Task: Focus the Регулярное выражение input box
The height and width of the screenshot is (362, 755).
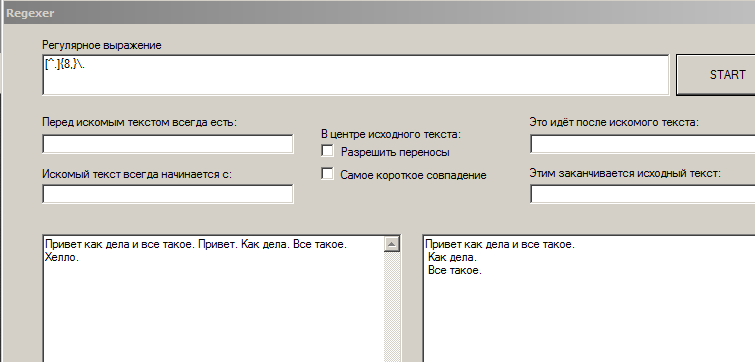Action: [x=356, y=75]
